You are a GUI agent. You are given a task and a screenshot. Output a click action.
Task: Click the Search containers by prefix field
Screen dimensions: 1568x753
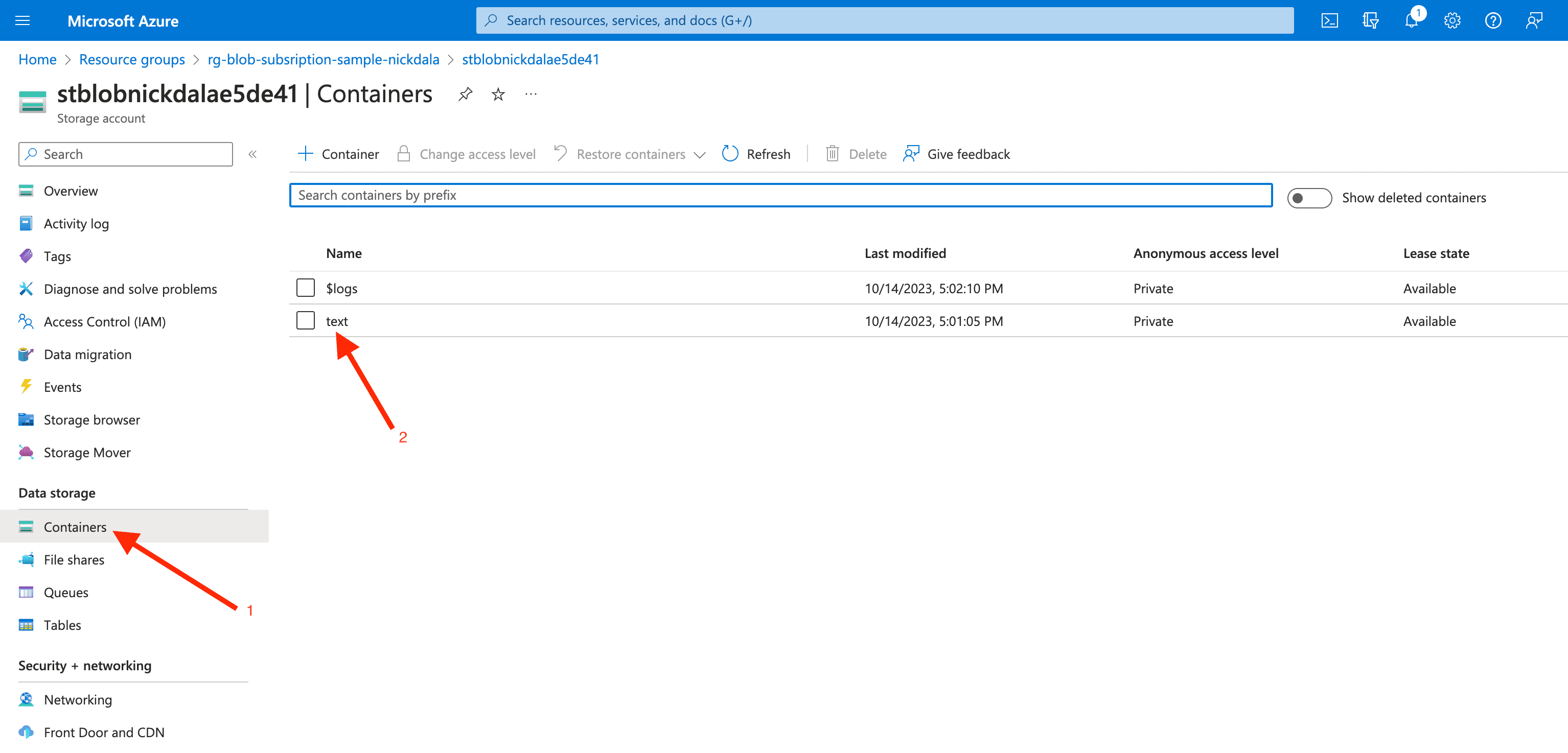point(780,195)
